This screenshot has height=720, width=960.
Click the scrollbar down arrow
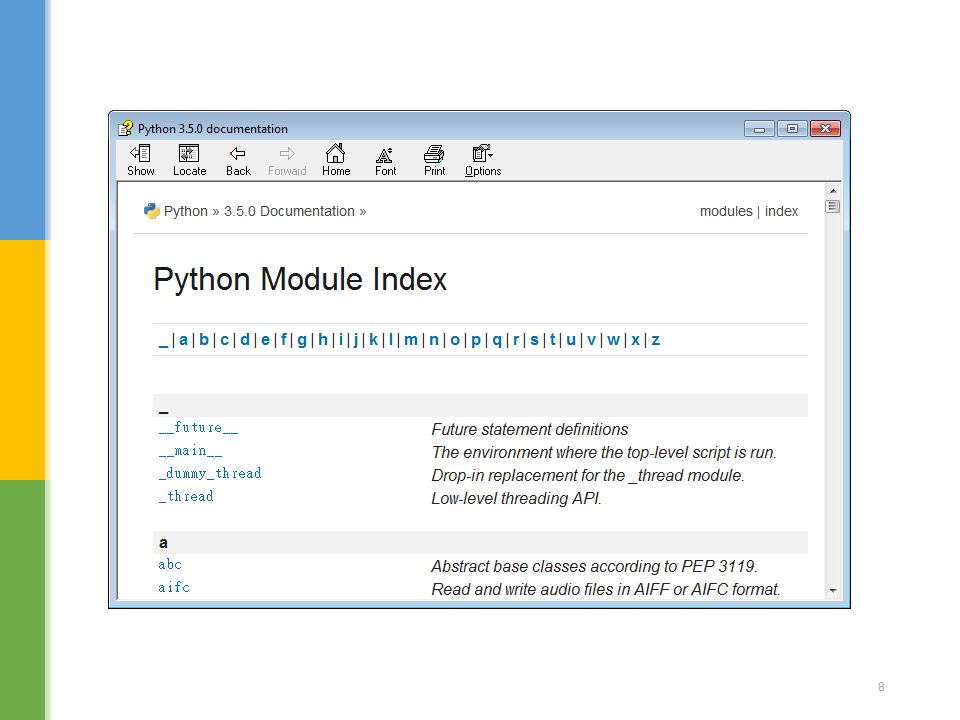(833, 591)
